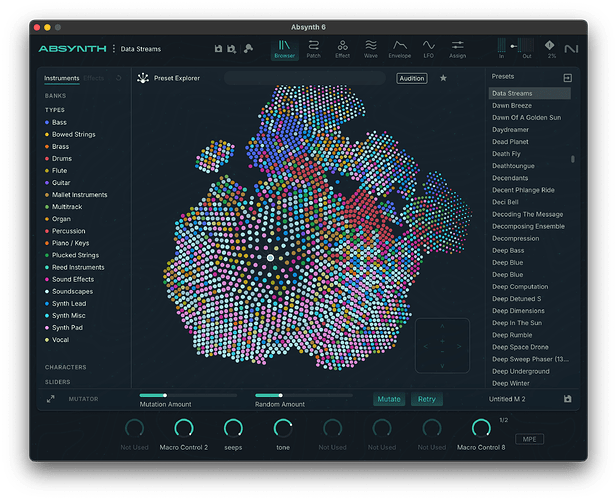Click the tone macro knob
The image size is (616, 500).
coord(283,428)
